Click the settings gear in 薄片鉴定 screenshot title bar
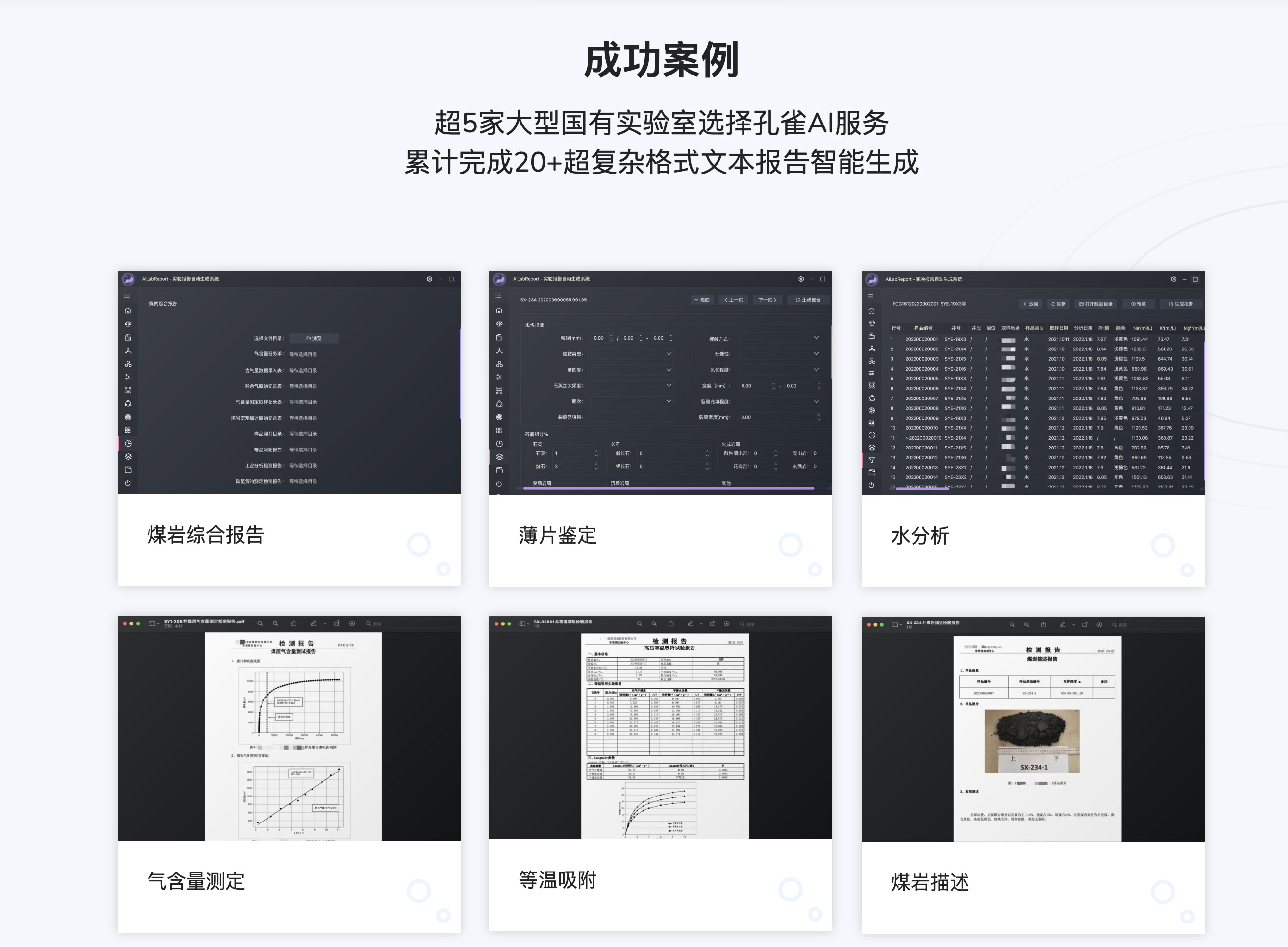Image resolution: width=1288 pixels, height=947 pixels. click(x=801, y=279)
